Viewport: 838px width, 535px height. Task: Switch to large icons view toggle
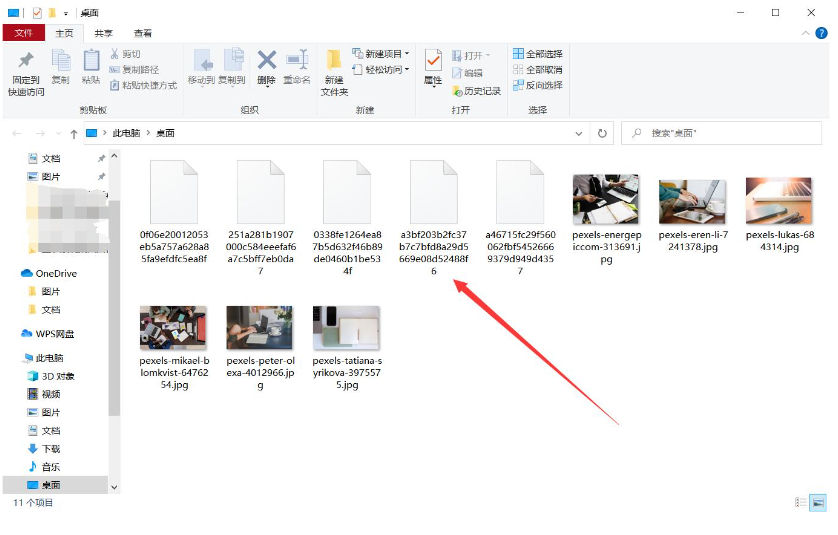pos(818,502)
